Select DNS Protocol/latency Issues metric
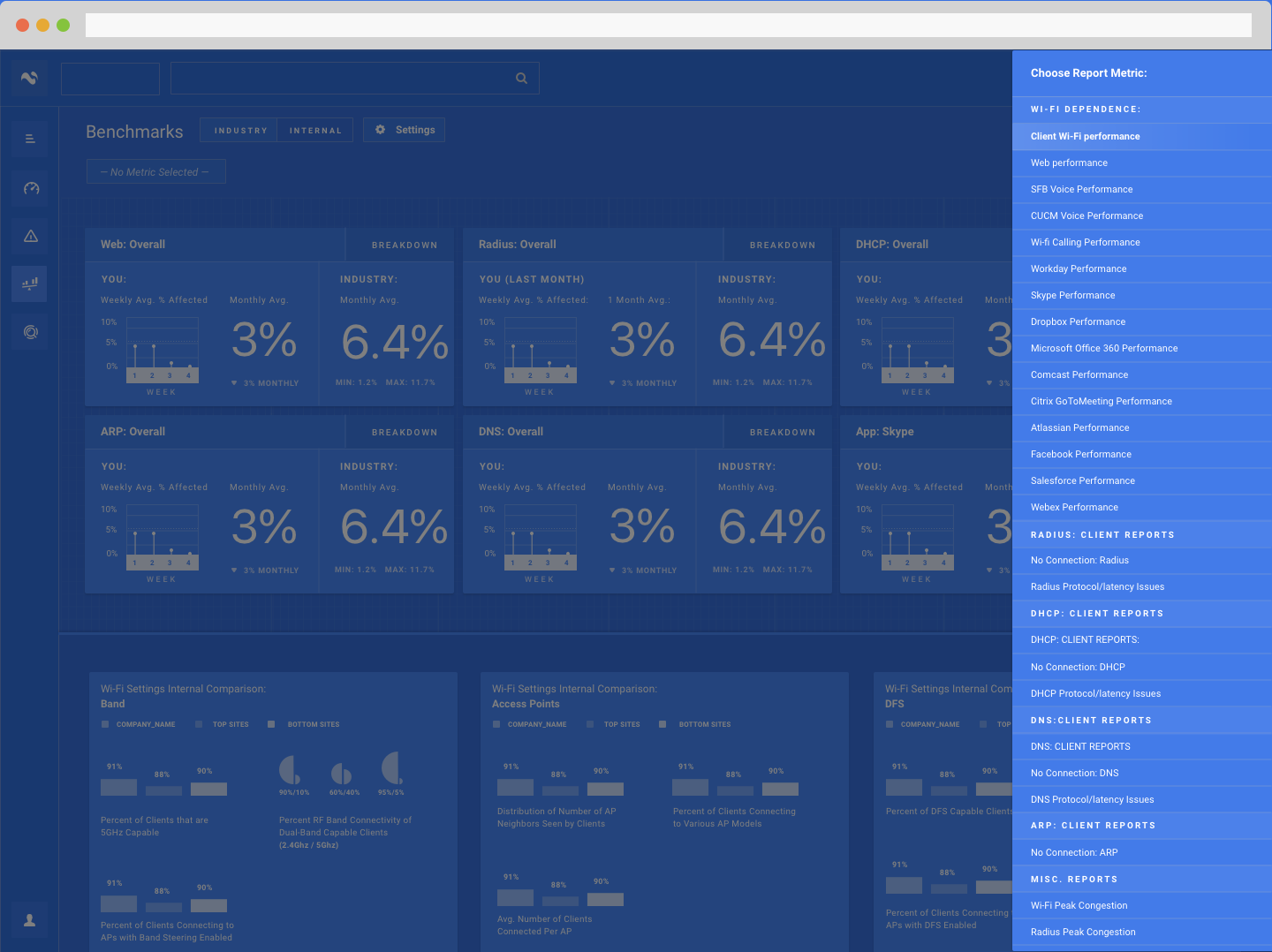The width and height of the screenshot is (1272, 952). tap(1142, 799)
